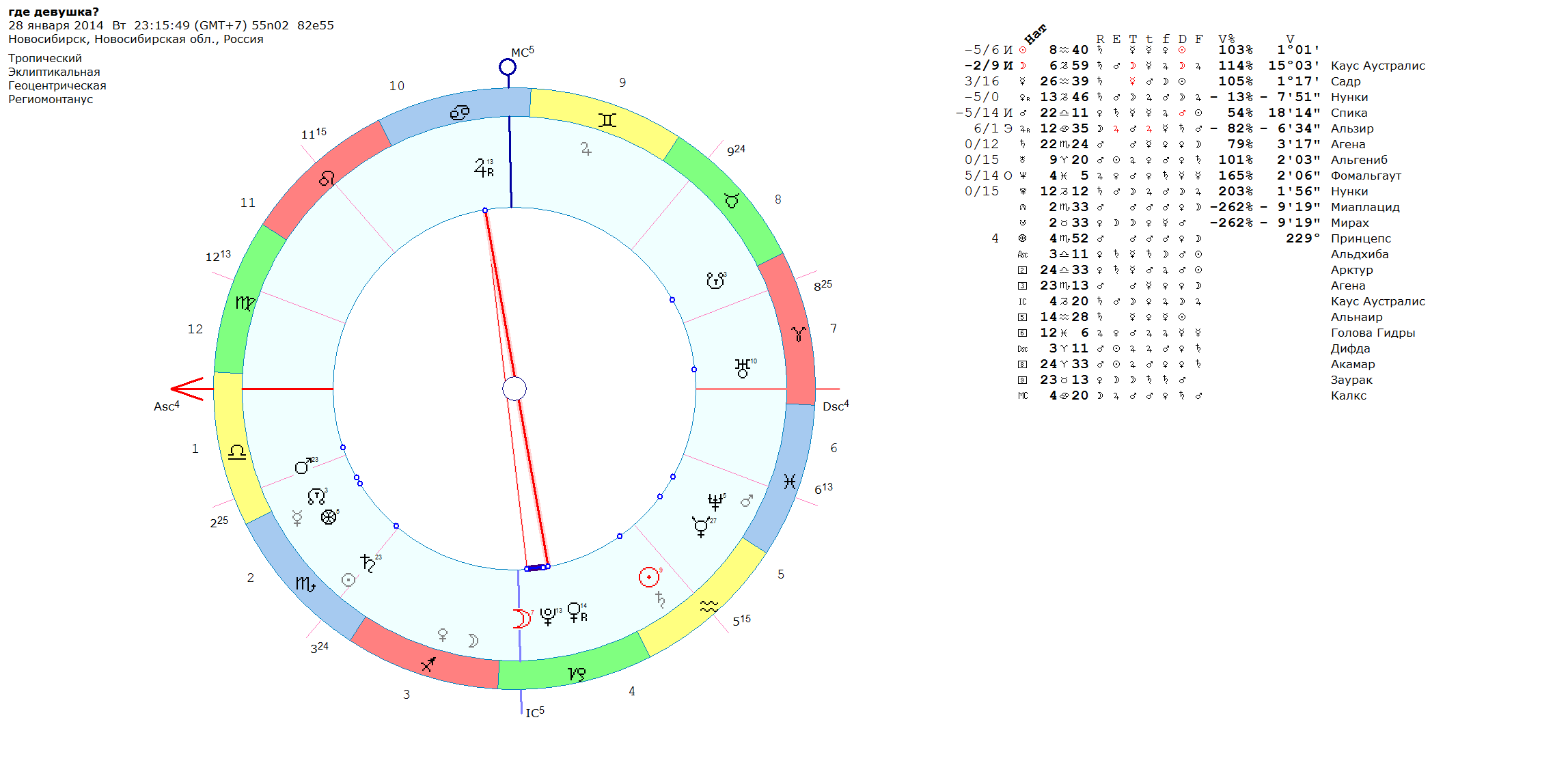This screenshot has height=778, width=1568.
Task: Click the Sagittarius glyph in the red segment
Action: pyautogui.click(x=428, y=664)
